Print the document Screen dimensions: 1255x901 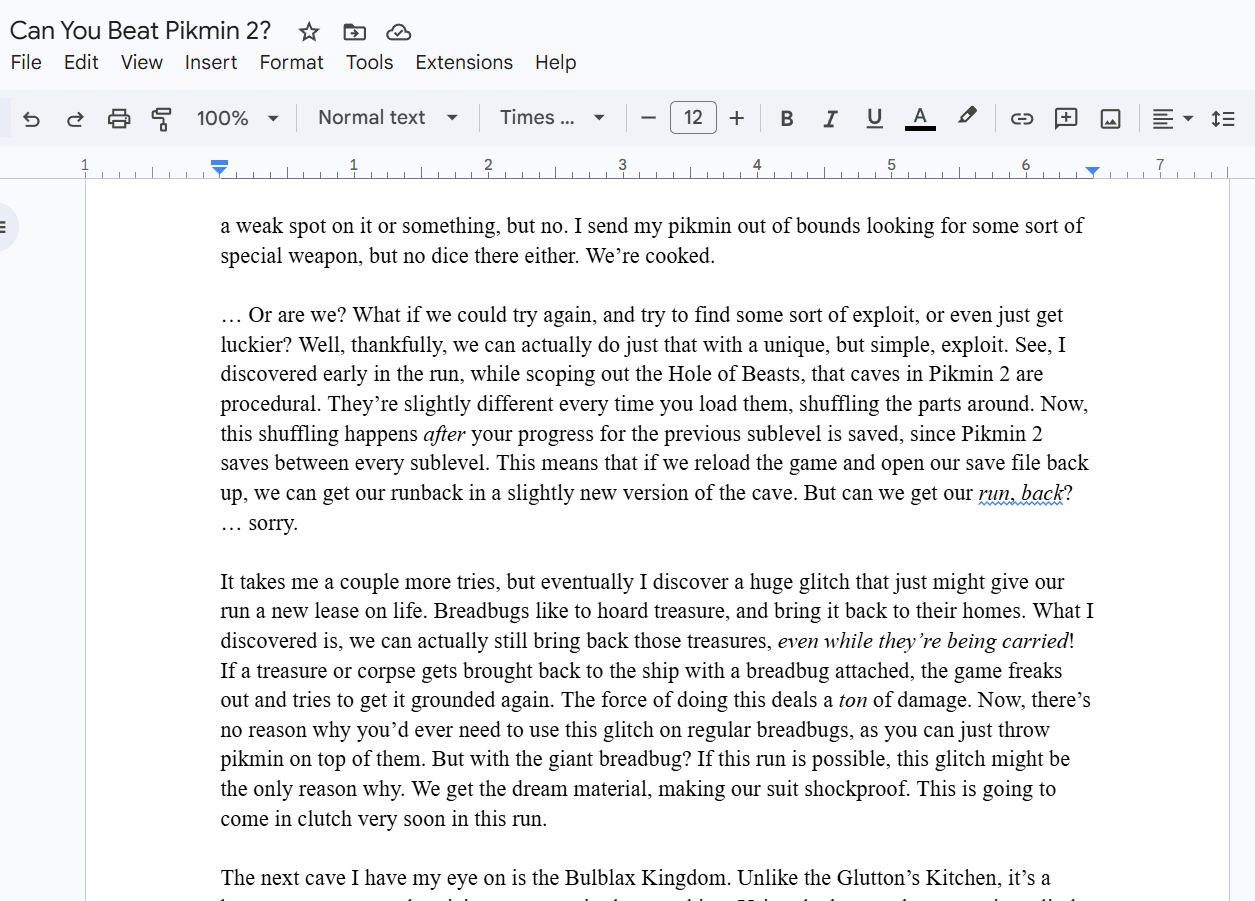pyautogui.click(x=119, y=118)
